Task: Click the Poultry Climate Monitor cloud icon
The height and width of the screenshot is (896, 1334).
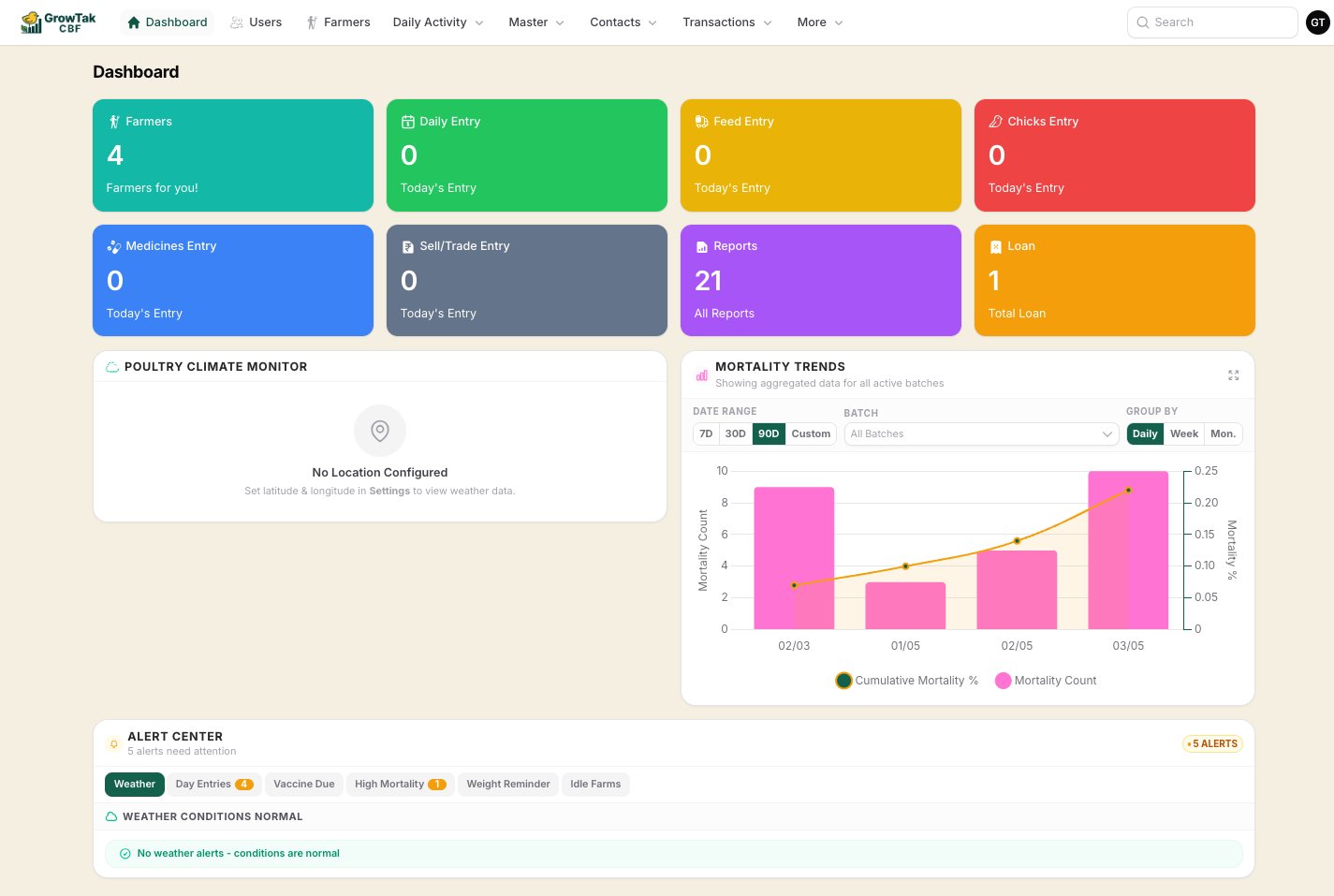Action: click(112, 367)
